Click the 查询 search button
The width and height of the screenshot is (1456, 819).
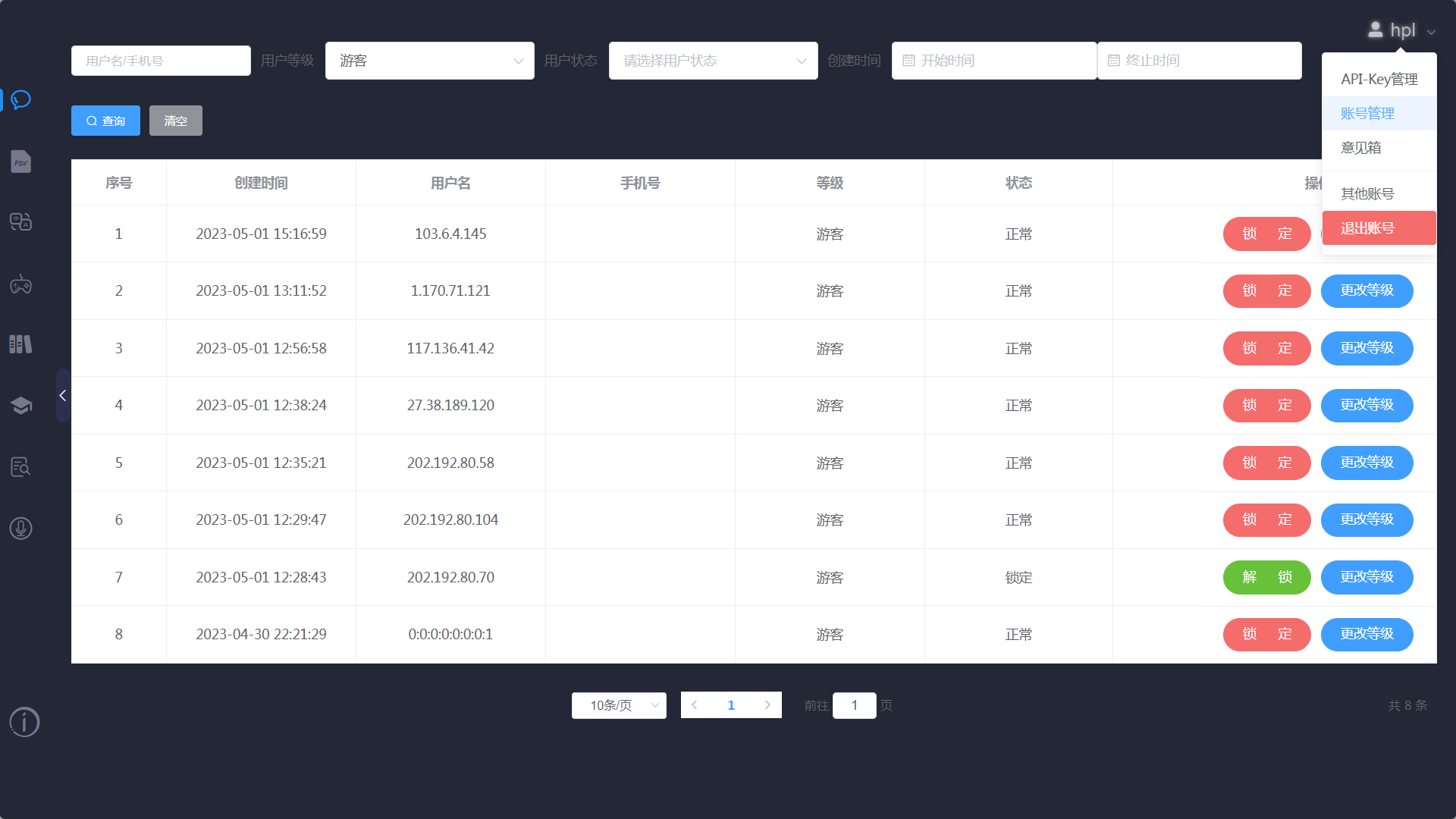click(x=105, y=121)
